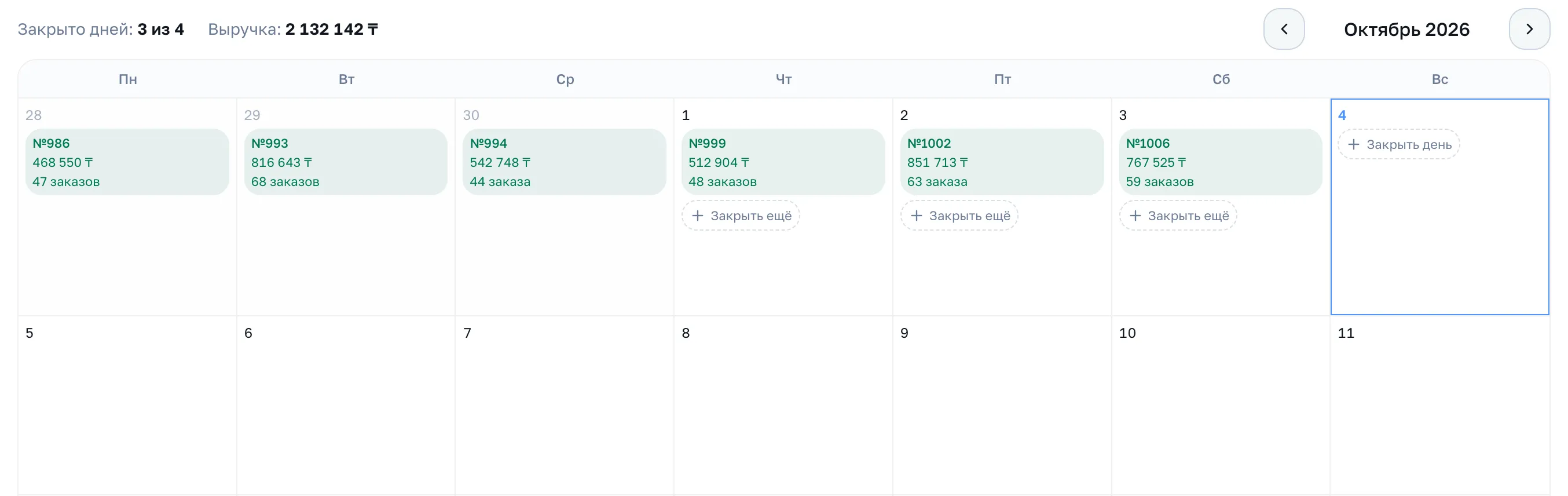
Task: Open shift card №994
Action: [565, 162]
